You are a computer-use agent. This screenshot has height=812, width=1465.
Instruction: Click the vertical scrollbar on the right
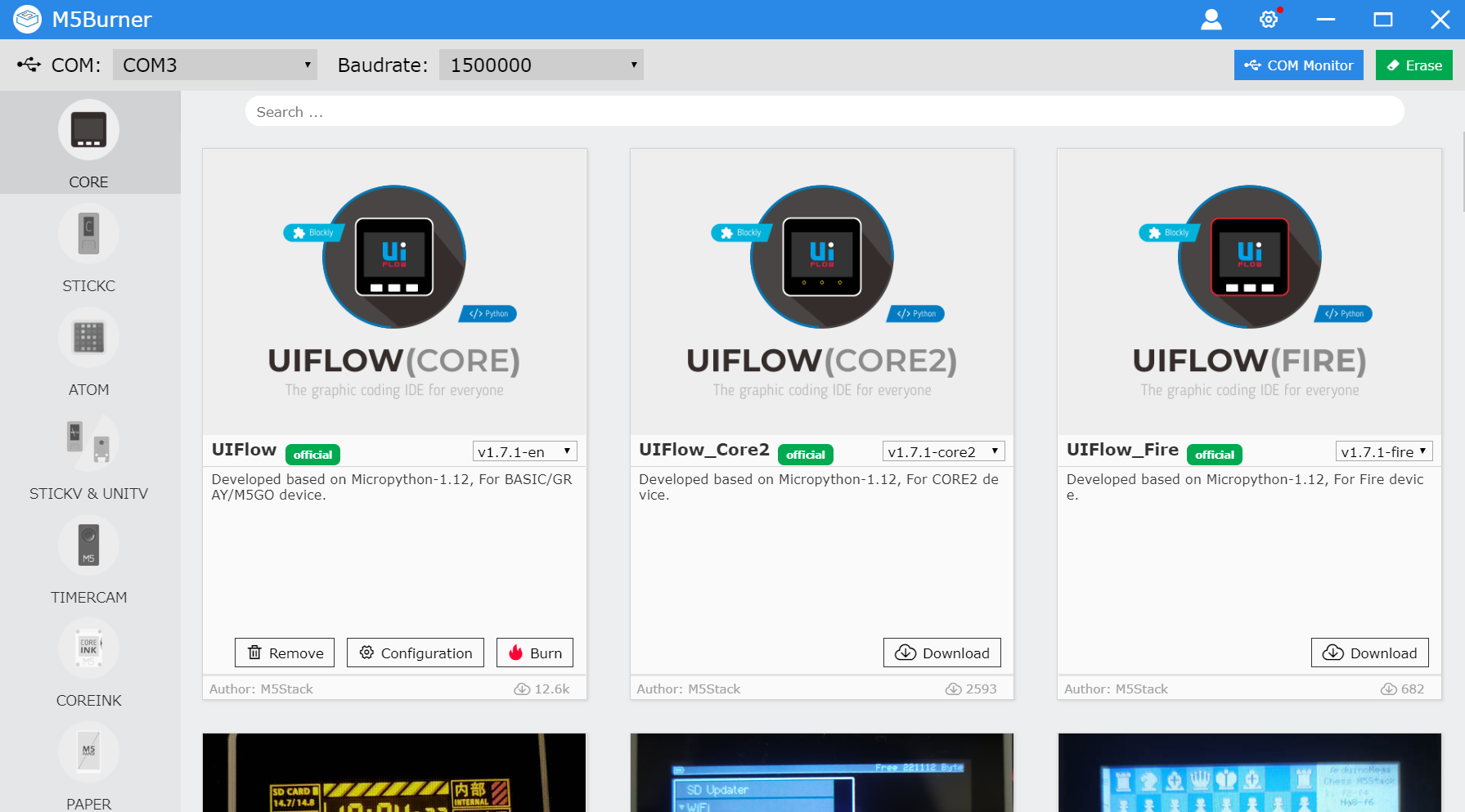point(1462,172)
